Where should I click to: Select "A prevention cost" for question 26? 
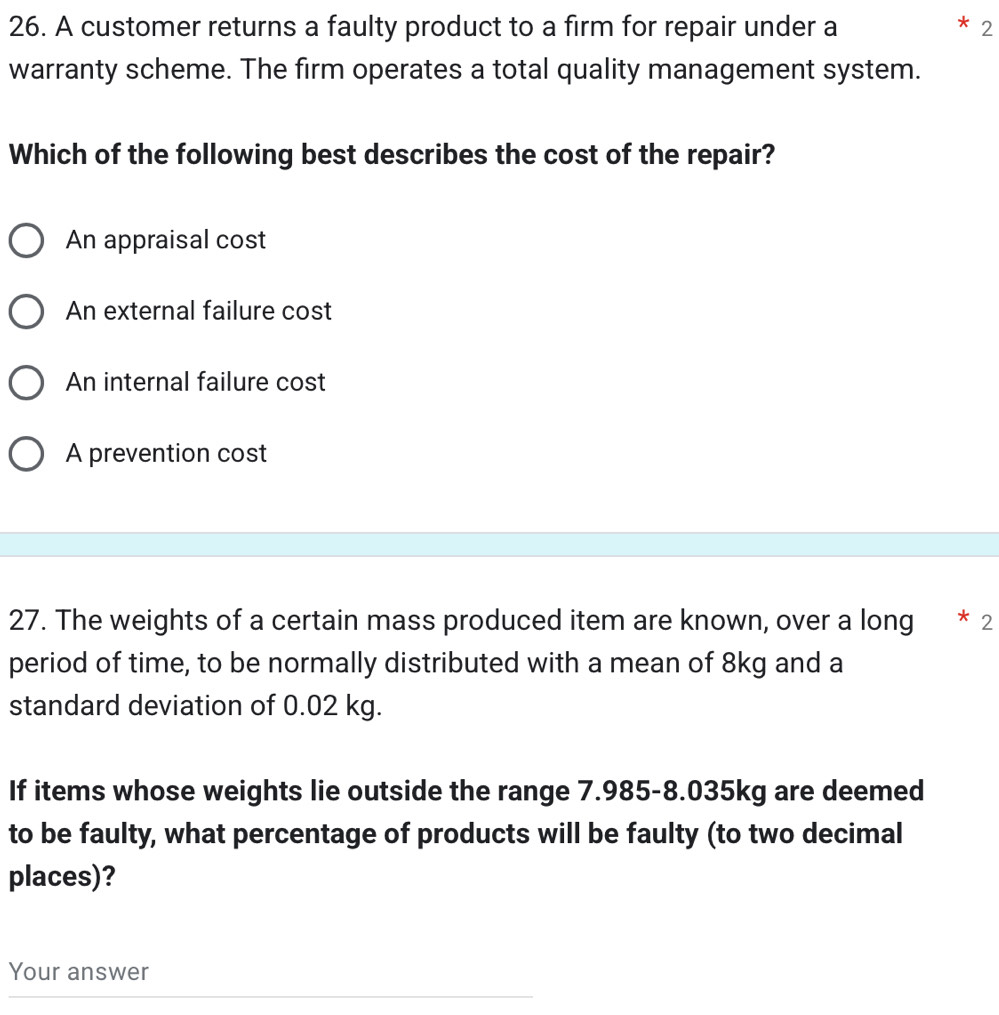pyautogui.click(x=25, y=453)
